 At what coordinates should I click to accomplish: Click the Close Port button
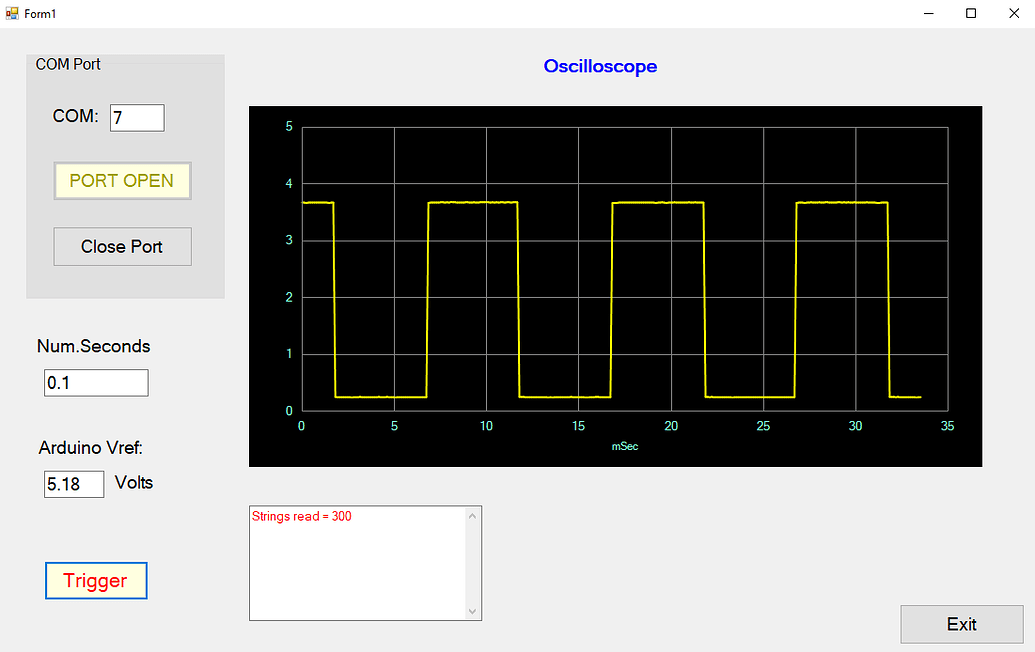click(122, 246)
